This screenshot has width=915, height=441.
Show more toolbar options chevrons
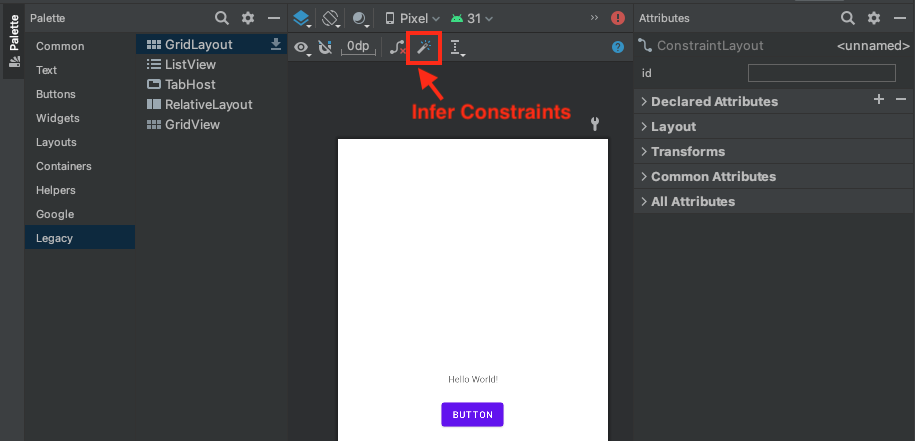coord(594,18)
